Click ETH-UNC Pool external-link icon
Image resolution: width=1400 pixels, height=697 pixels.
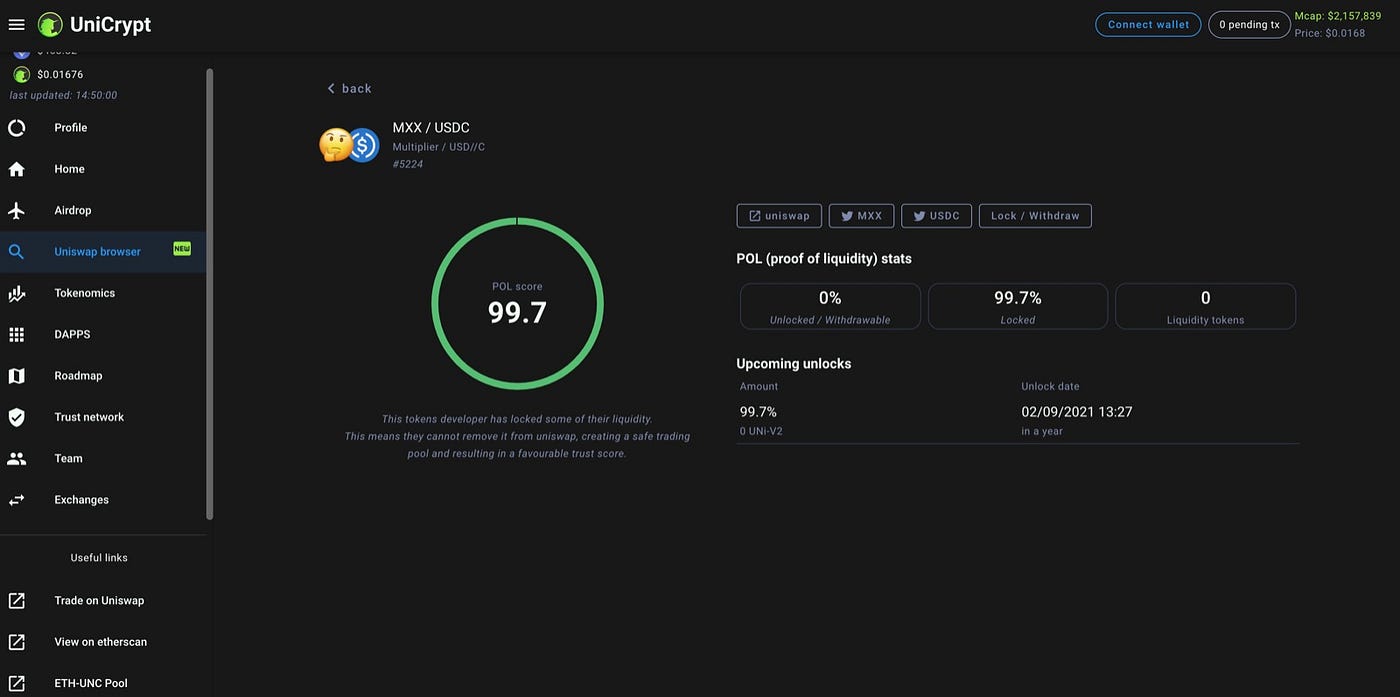coord(16,683)
